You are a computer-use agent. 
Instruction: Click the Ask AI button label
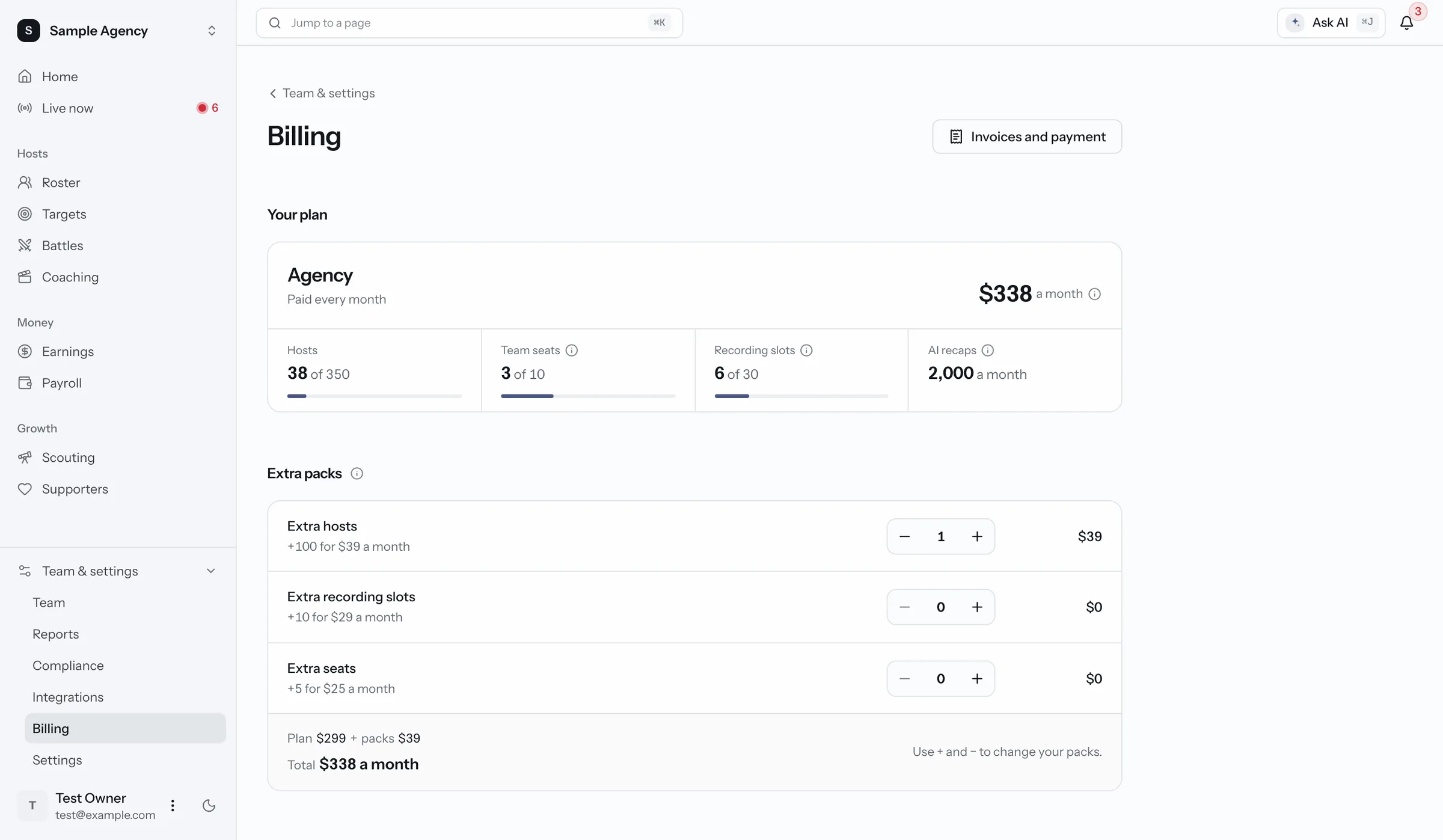click(x=1330, y=23)
